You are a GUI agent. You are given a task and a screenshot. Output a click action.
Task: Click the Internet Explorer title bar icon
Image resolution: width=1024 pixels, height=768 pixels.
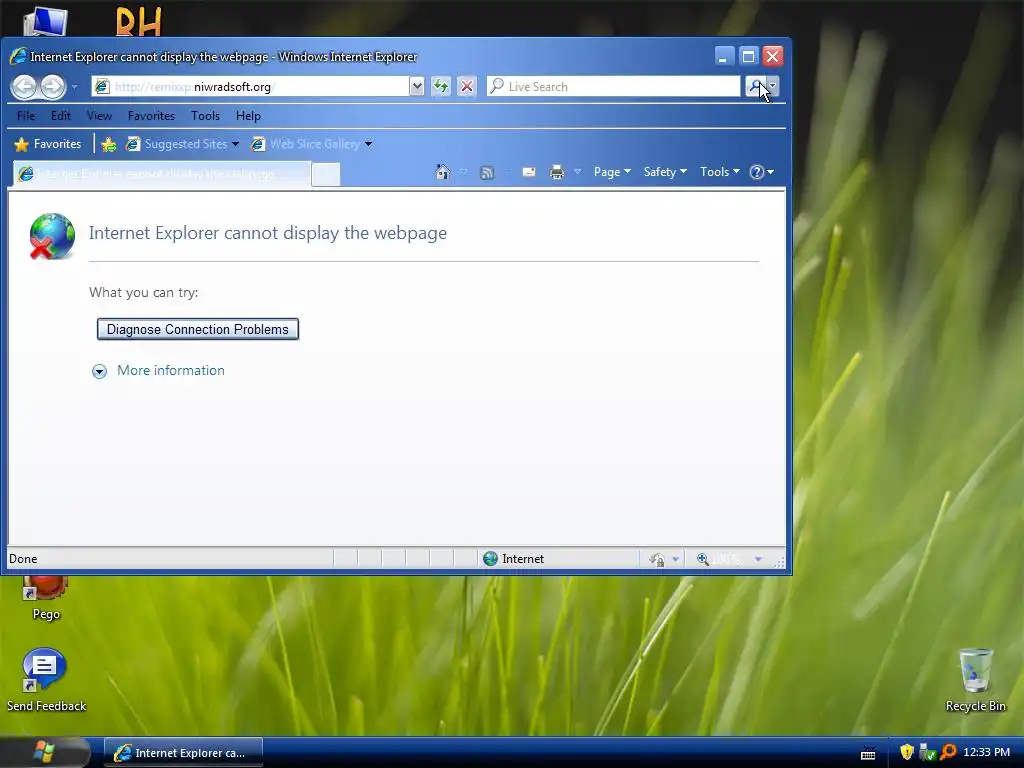pos(18,57)
